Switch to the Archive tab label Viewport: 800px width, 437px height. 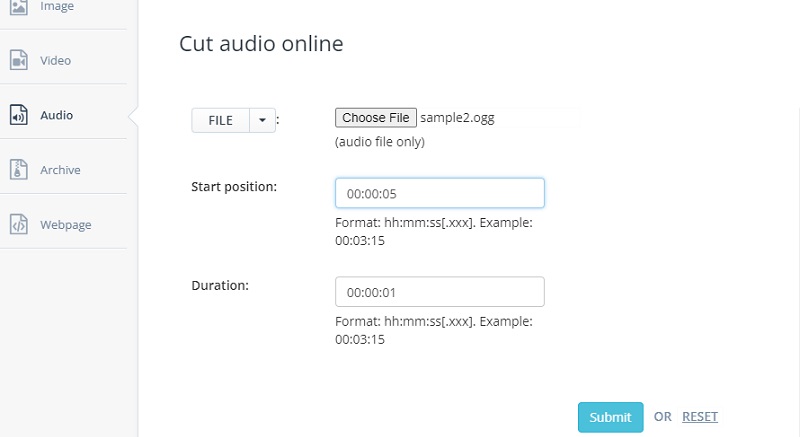coord(60,170)
